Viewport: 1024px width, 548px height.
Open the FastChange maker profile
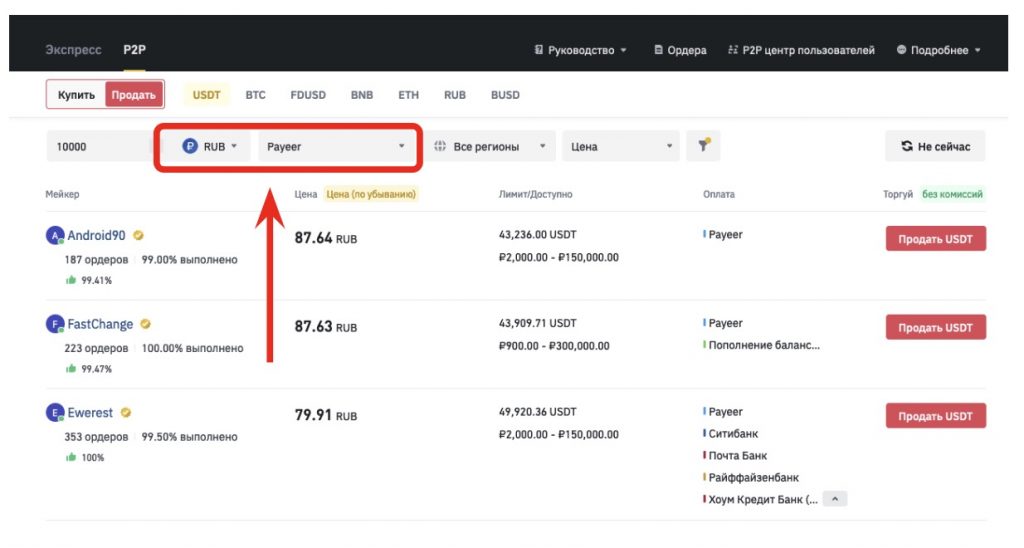100,324
